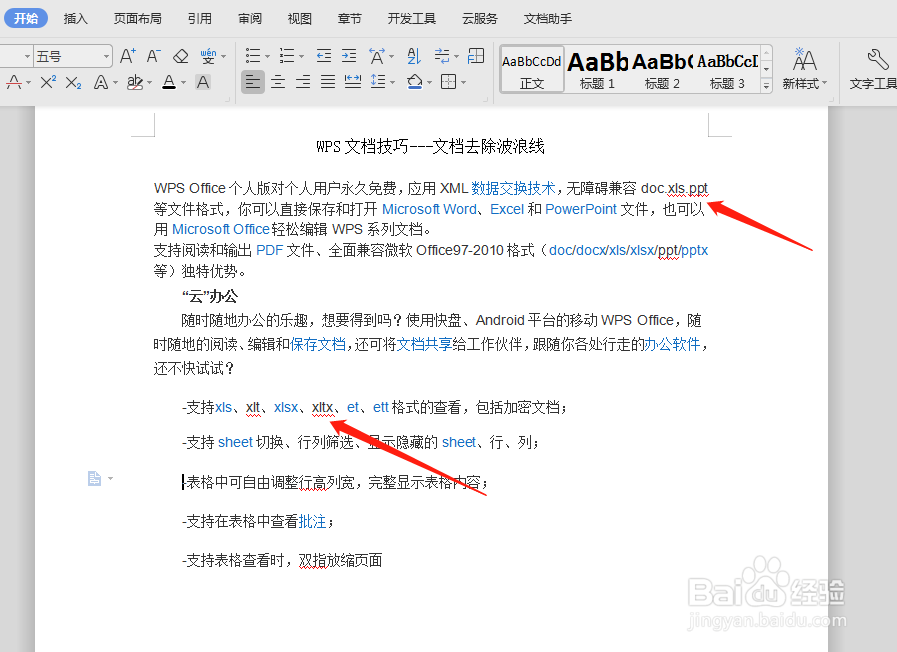
Task: Open the 文字工具 wrench tool
Action: coord(873,69)
